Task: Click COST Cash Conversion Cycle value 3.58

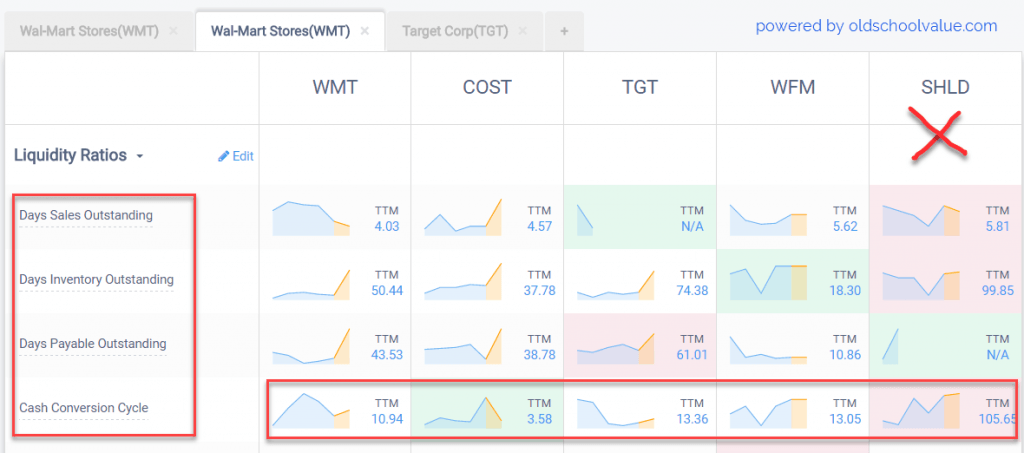Action: tap(539, 418)
